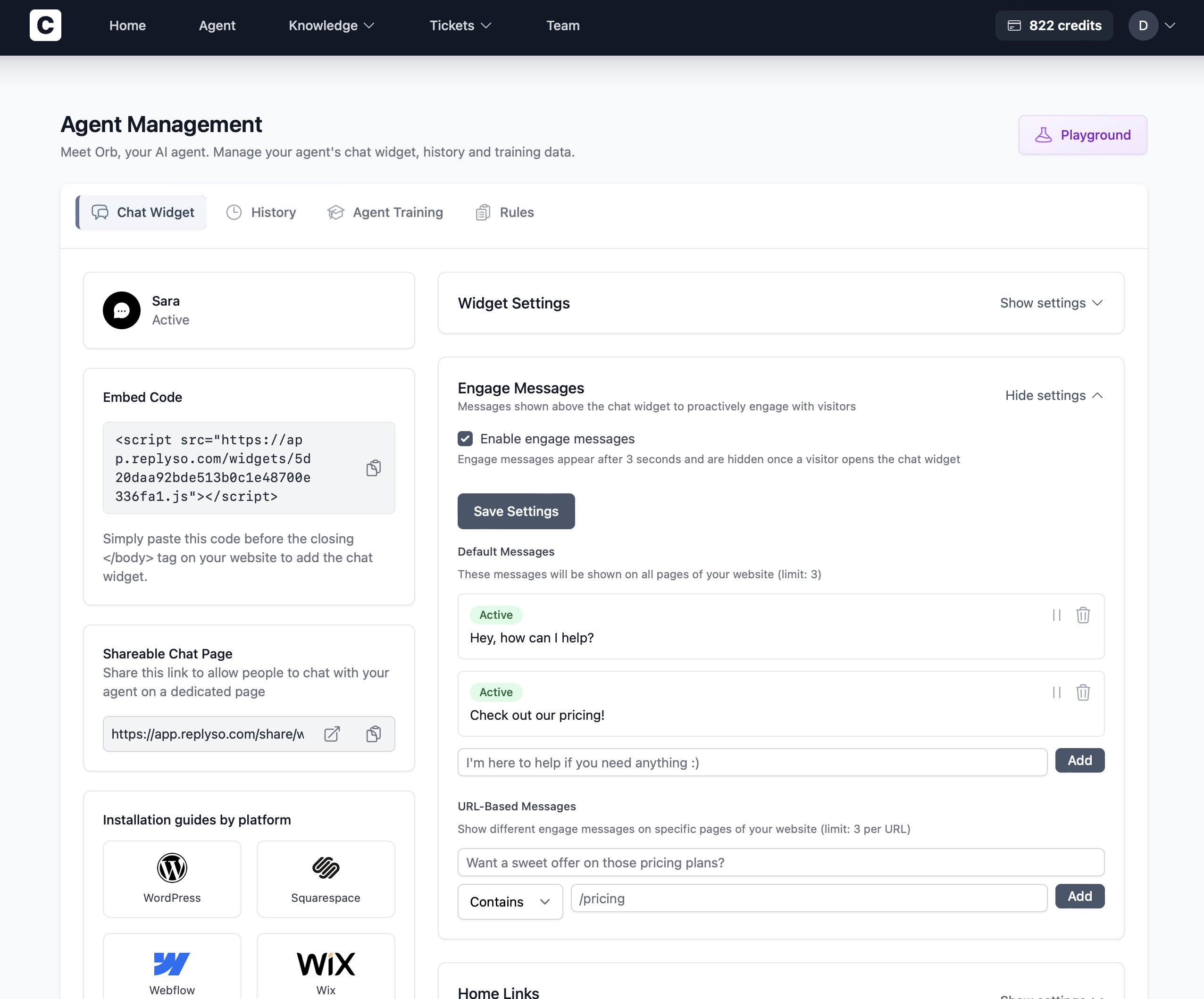Click the "URL-Based Messages" label
The height and width of the screenshot is (999, 1204).
tap(517, 807)
